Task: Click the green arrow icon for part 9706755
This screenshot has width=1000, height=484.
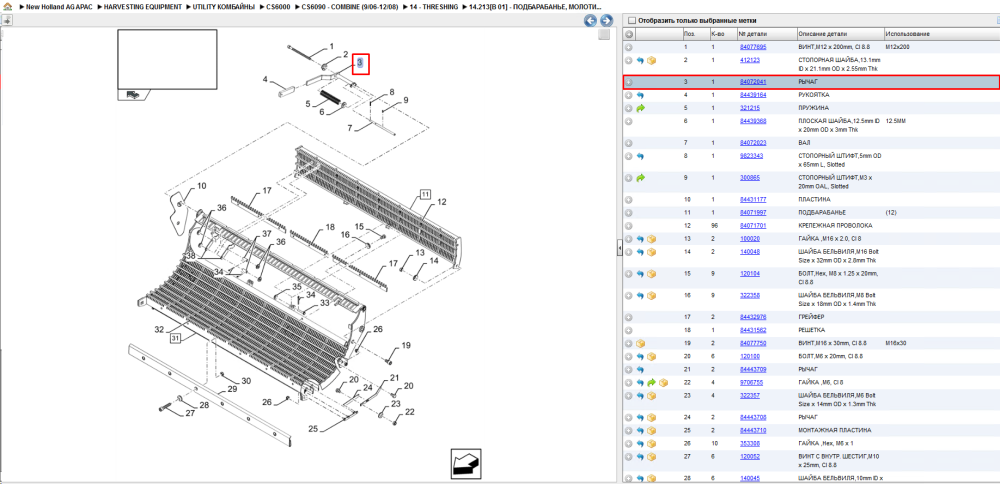Action: click(x=651, y=383)
